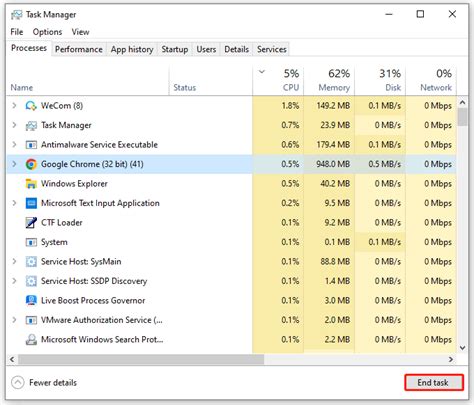This screenshot has width=474, height=405.
Task: Open the View menu
Action: pyautogui.click(x=80, y=32)
